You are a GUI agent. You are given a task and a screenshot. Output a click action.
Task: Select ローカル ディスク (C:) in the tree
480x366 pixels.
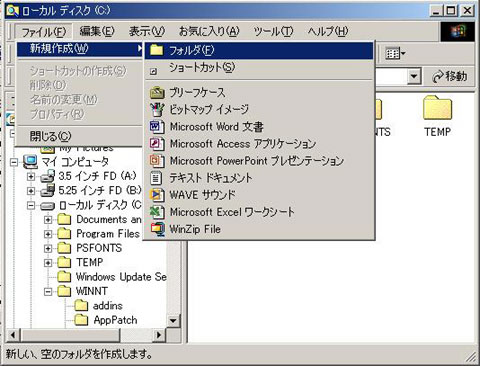pos(100,205)
